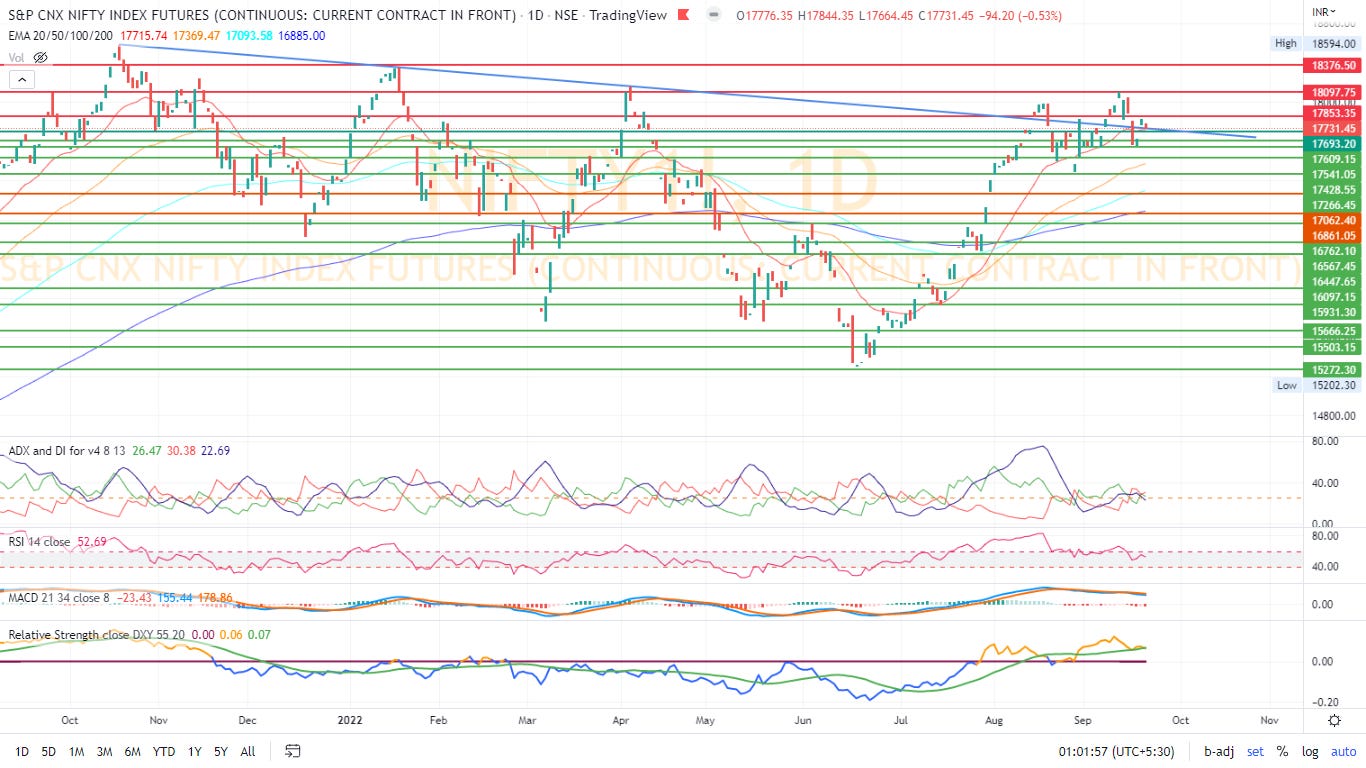Screen dimensions: 1366x768
Task: Select the RSI 14 close indicator legend
Action: pyautogui.click(x=39, y=542)
